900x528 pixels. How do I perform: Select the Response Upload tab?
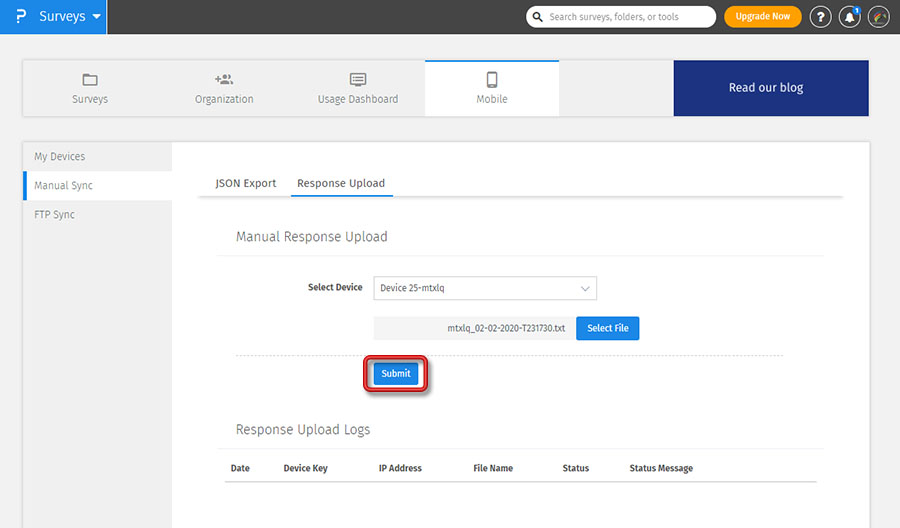(341, 183)
